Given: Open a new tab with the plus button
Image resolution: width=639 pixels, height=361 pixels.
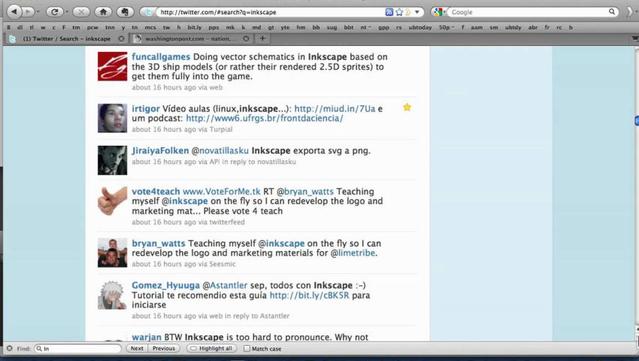Looking at the screenshot, I should tap(262, 38).
